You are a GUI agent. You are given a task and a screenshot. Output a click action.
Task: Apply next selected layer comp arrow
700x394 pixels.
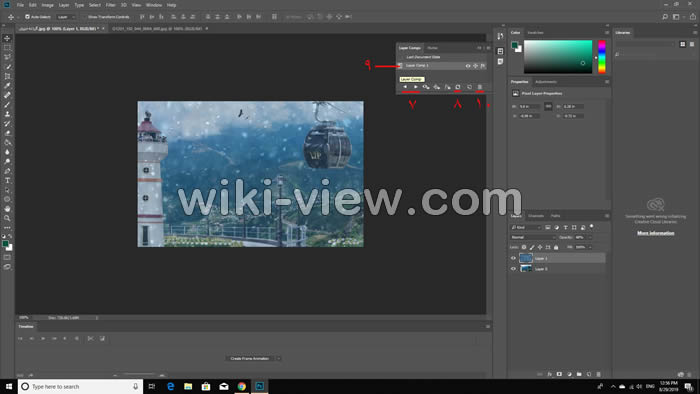(416, 87)
